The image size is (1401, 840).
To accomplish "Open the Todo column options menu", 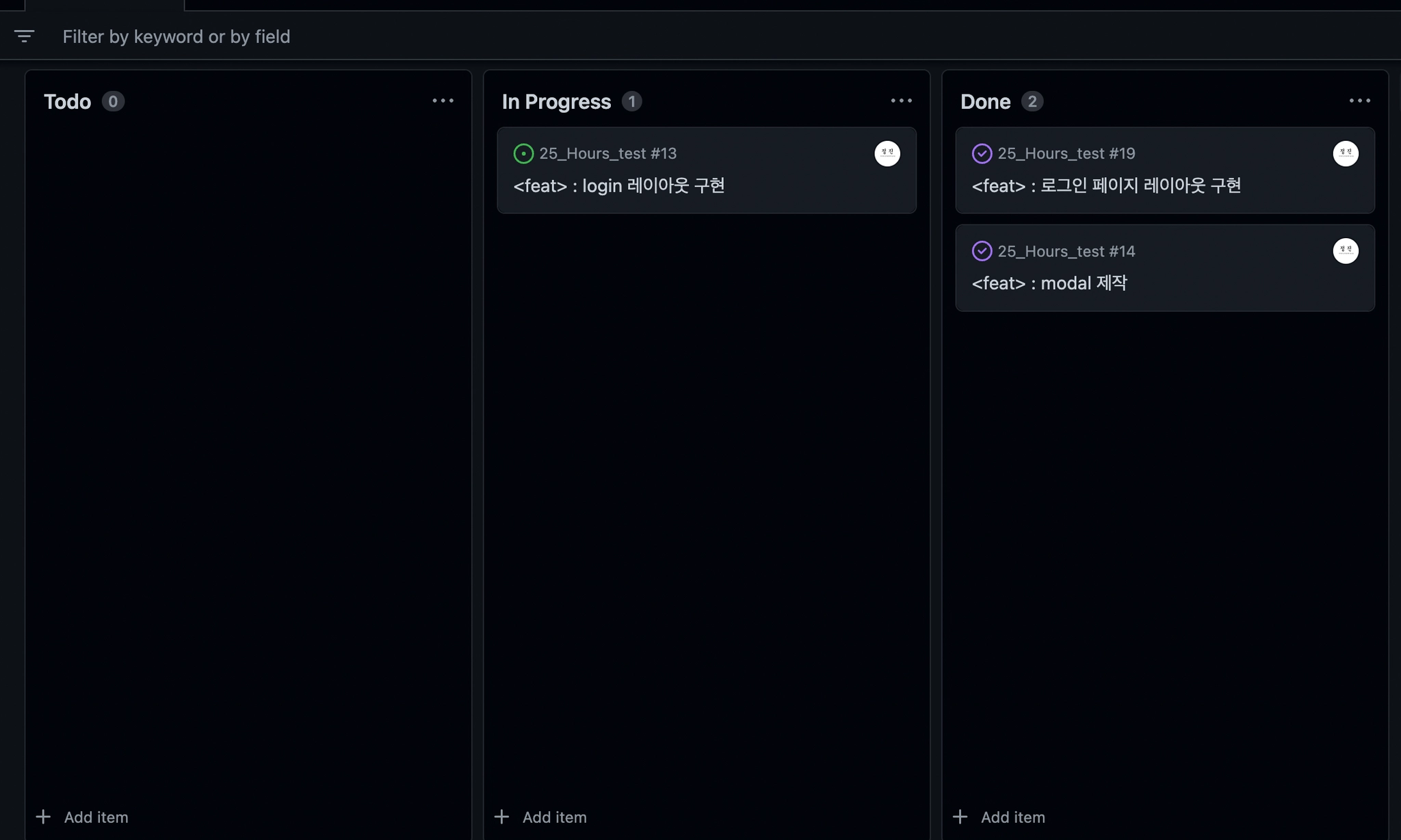I will click(443, 101).
